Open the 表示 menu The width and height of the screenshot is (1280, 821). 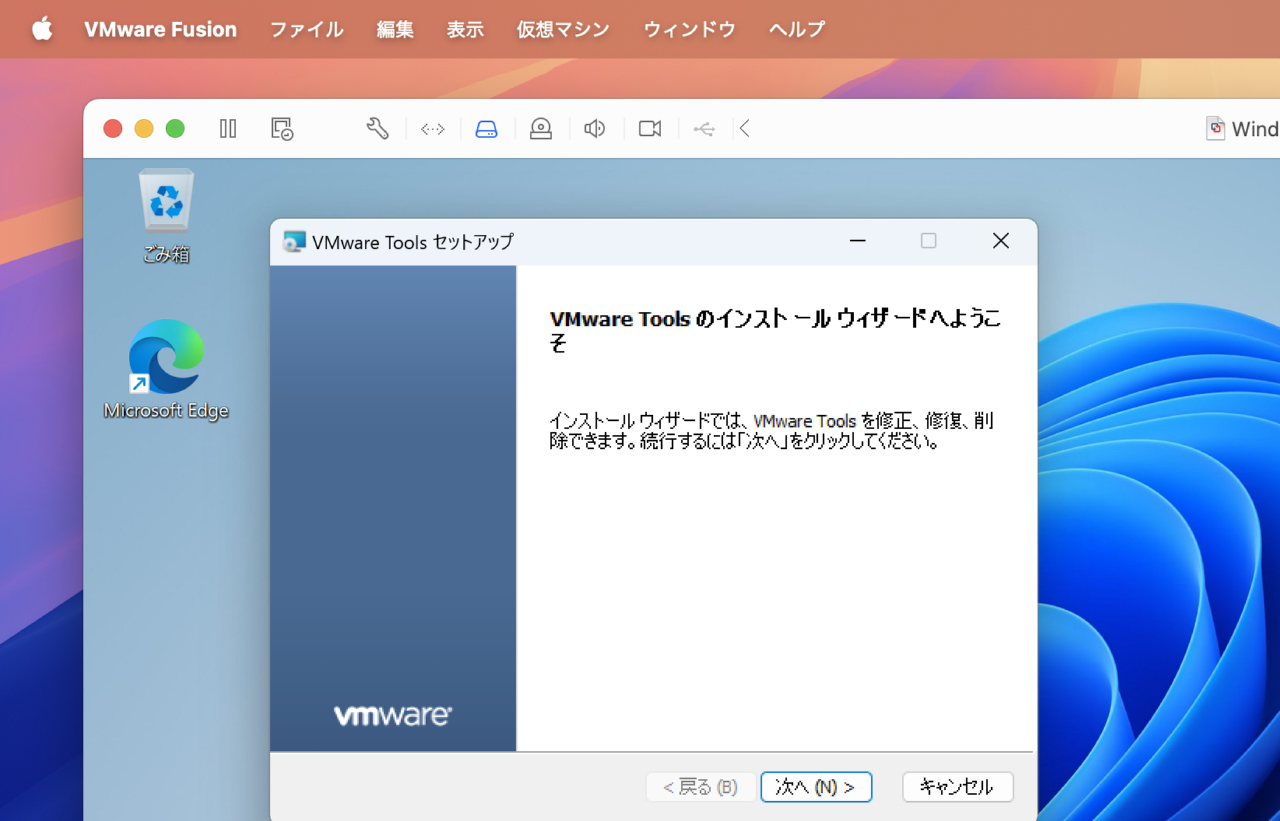[x=465, y=29]
